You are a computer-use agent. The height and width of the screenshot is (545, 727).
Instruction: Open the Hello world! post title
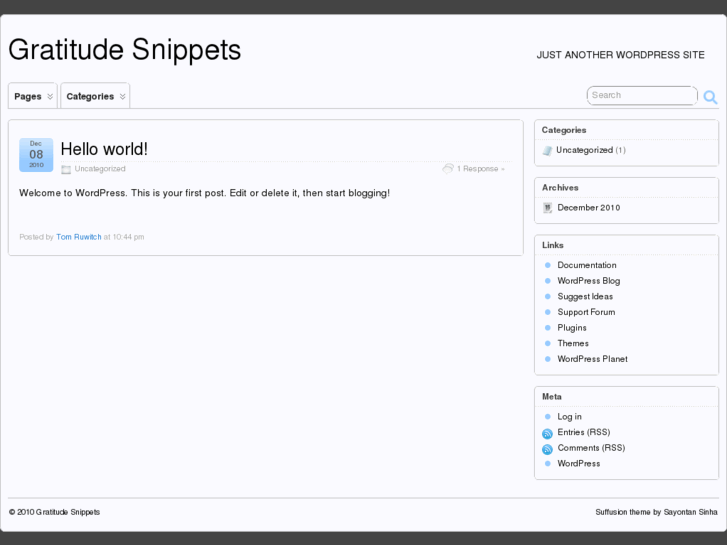click(x=104, y=149)
